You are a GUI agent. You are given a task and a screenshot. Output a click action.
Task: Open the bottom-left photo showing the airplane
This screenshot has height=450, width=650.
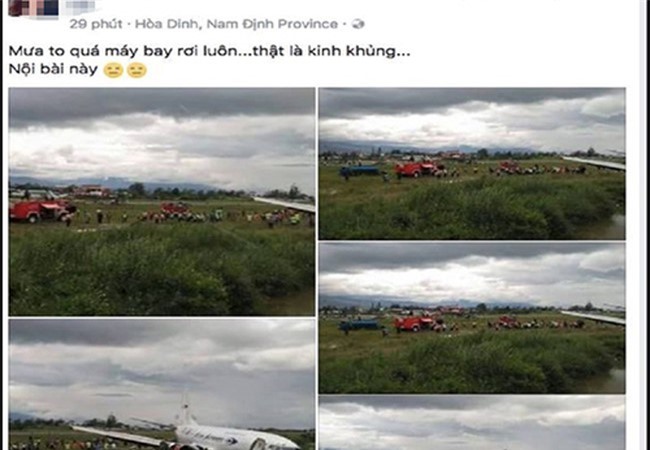[x=162, y=384]
